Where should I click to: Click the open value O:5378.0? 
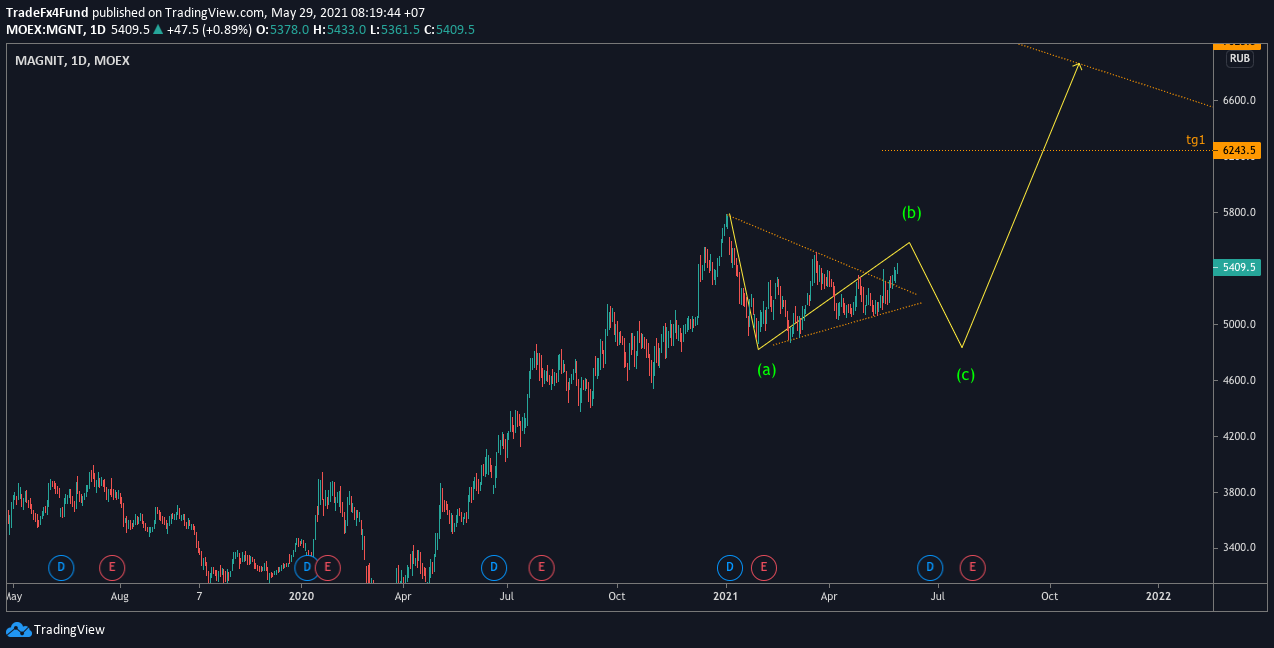click(x=284, y=30)
